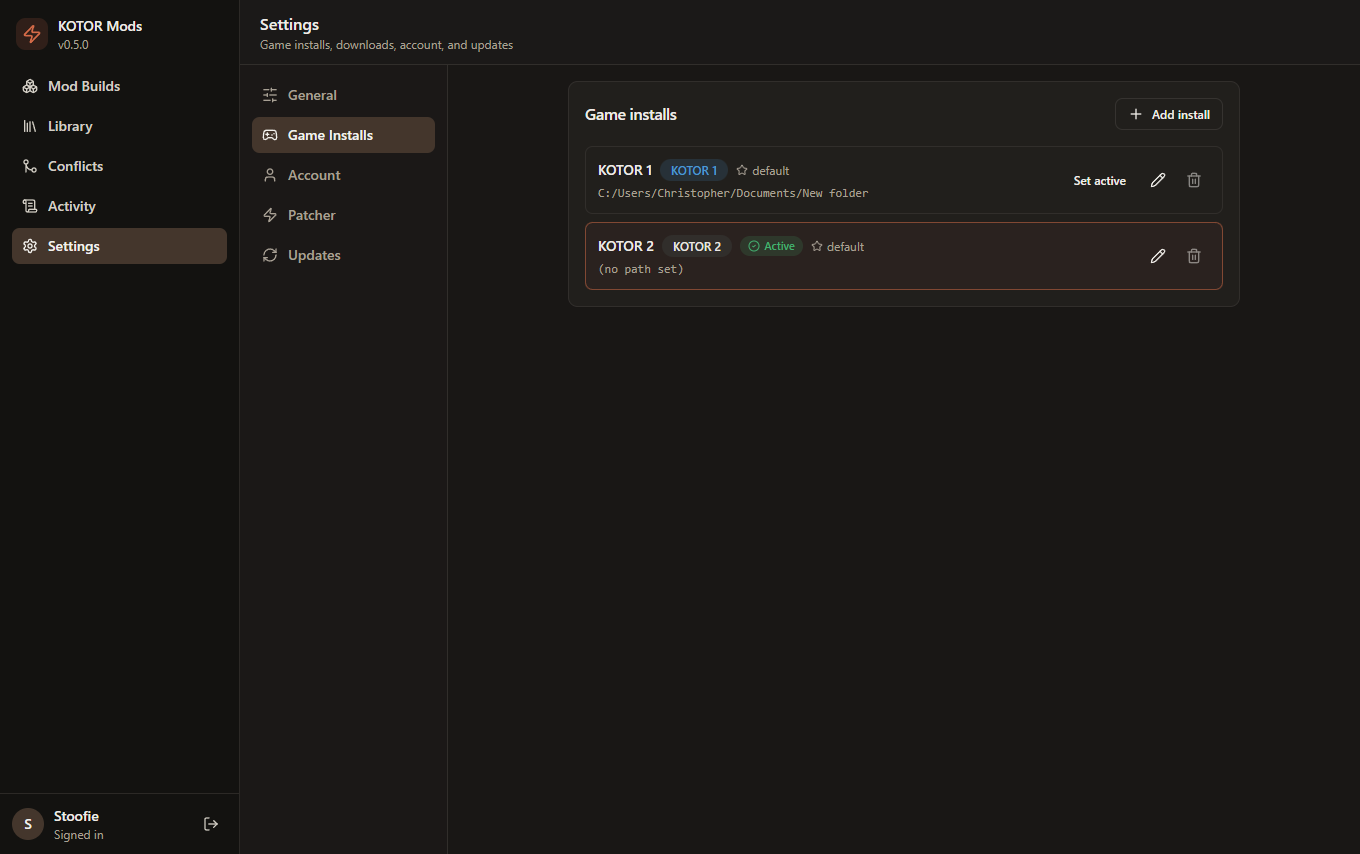Open the Patcher settings tab
The width and height of the screenshot is (1360, 854).
tap(343, 215)
